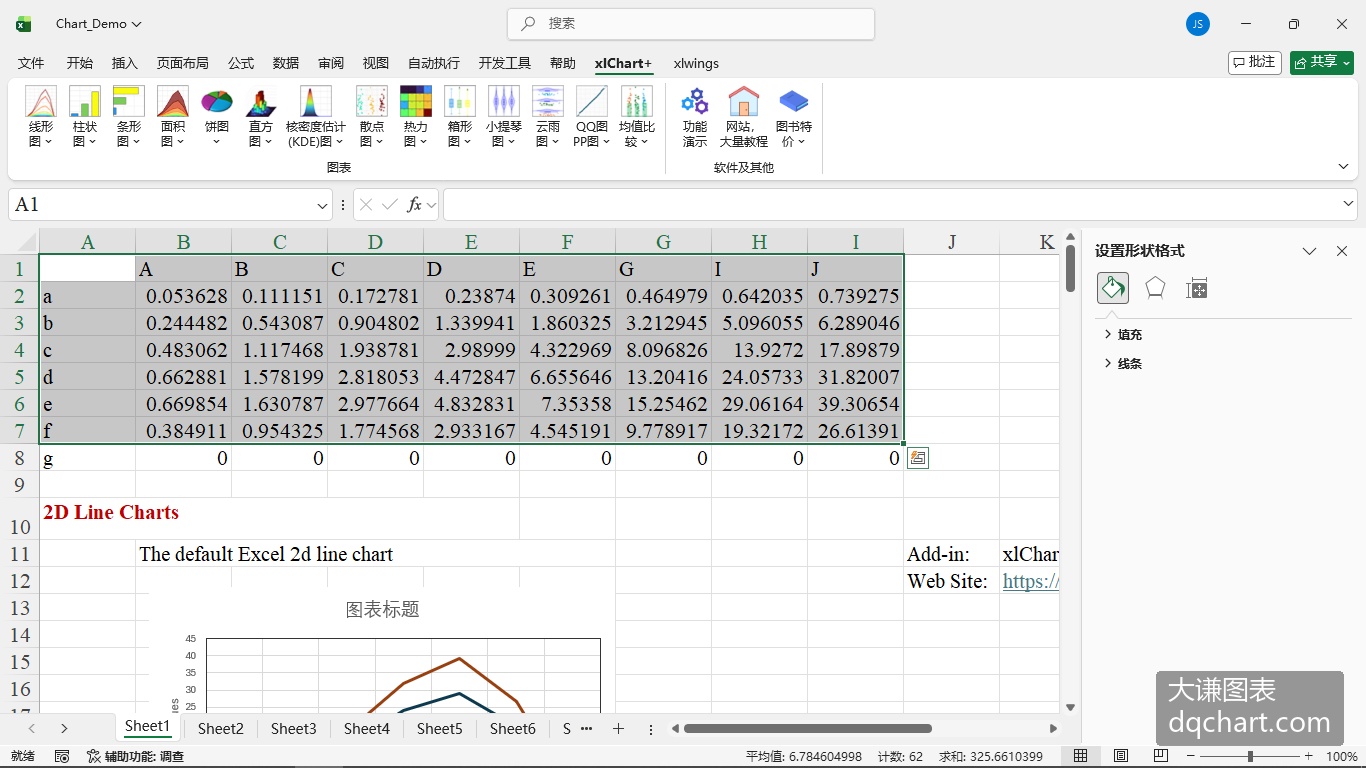Add a new sheet with plus button
The height and width of the screenshot is (768, 1366).
[x=618, y=729]
